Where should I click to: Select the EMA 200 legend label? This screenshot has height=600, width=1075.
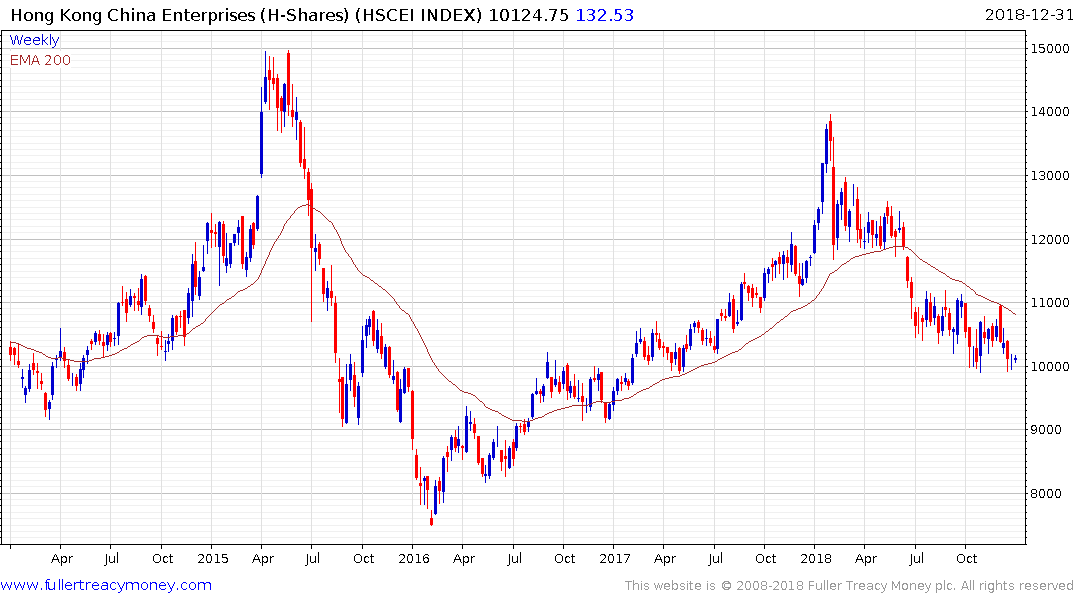pos(40,60)
